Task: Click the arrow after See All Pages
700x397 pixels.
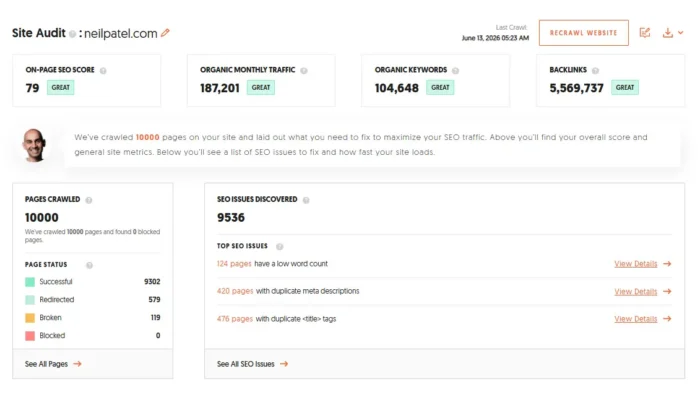Action: (77, 364)
